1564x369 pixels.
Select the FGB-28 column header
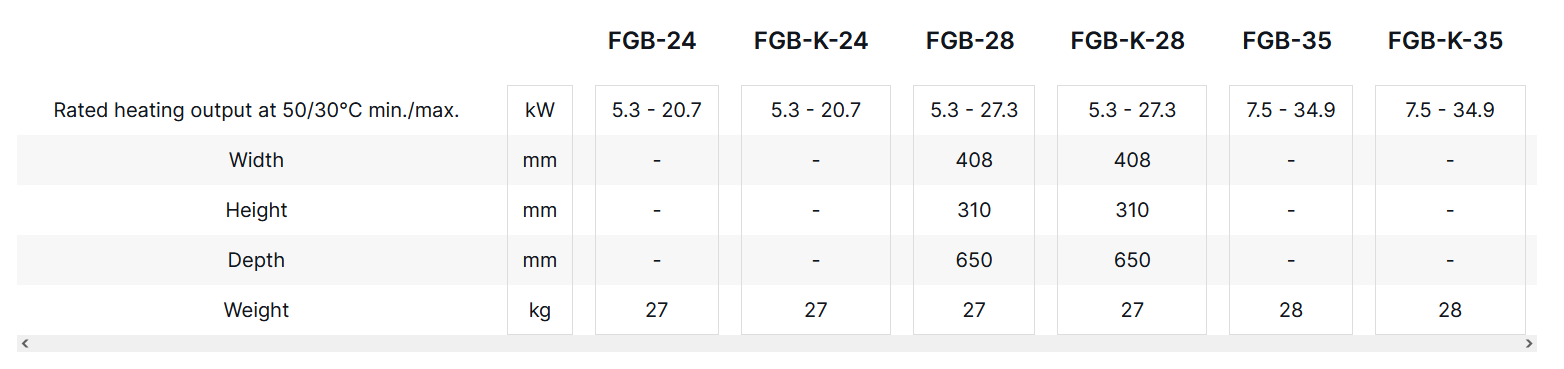(x=970, y=41)
